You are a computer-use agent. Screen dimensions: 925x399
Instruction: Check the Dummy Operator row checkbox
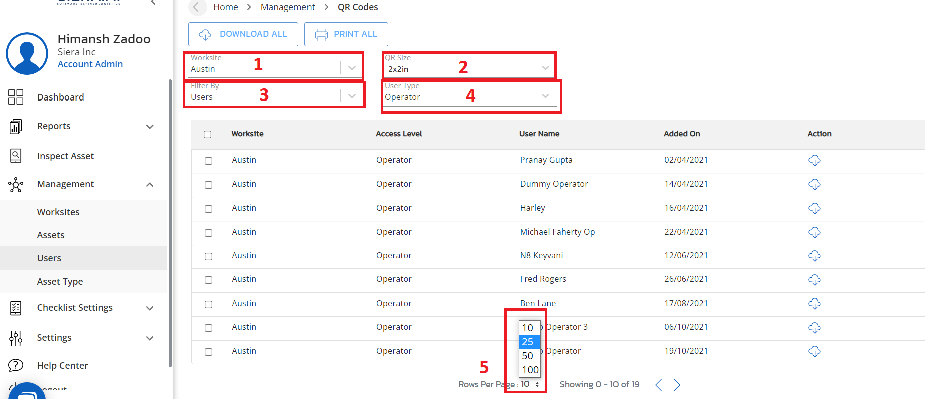pyautogui.click(x=208, y=185)
